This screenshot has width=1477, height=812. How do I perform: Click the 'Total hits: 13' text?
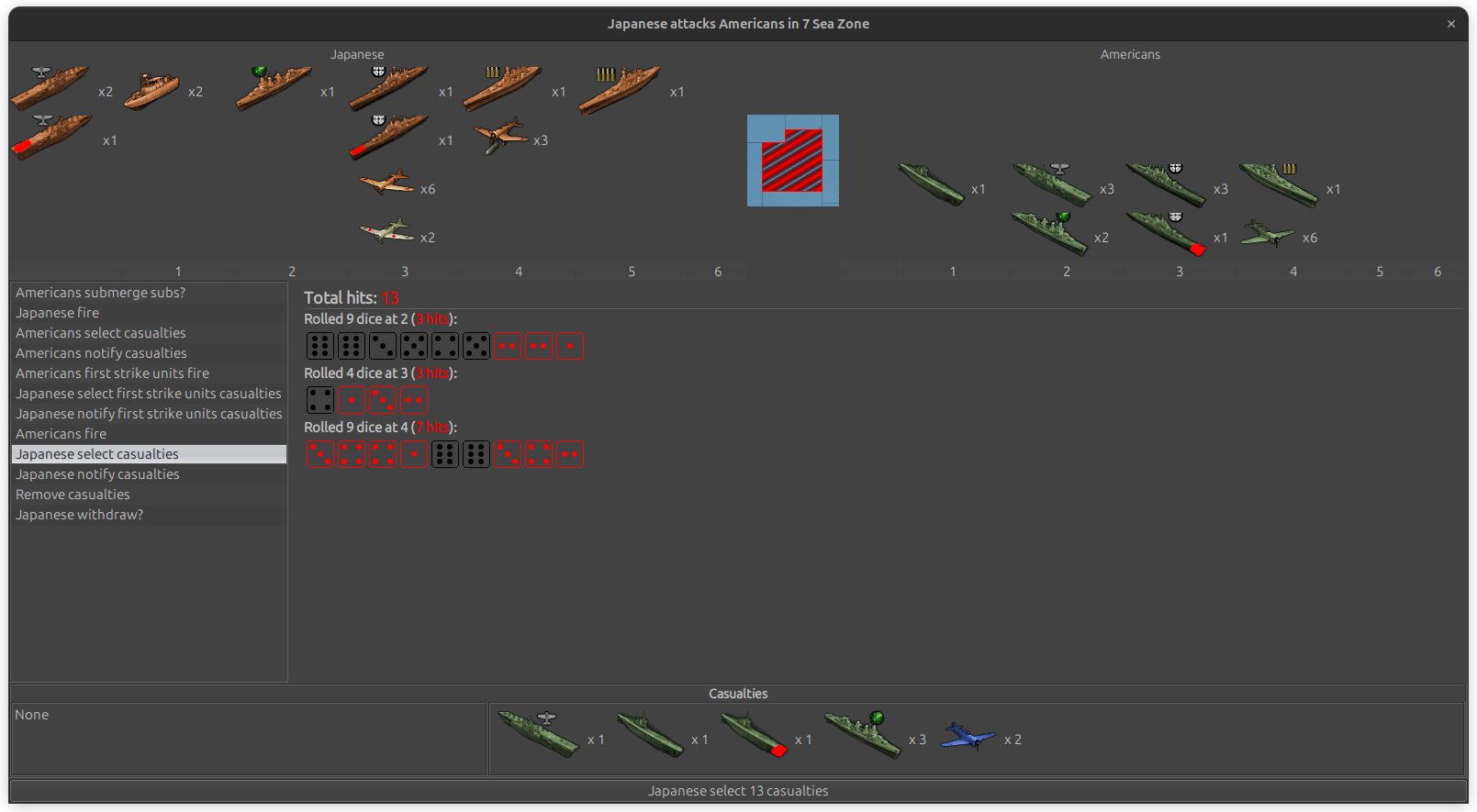[x=352, y=298]
